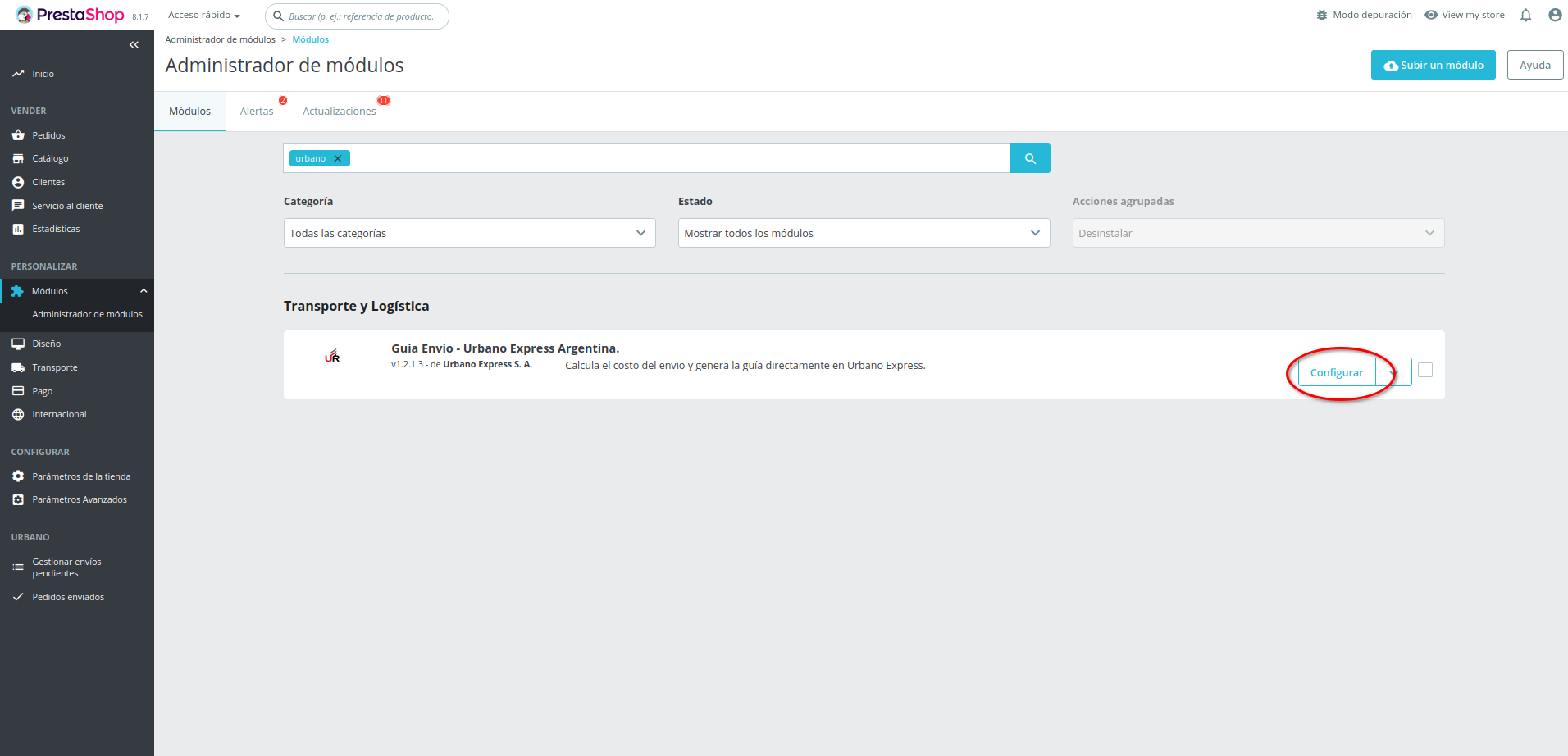Click the notifications bell icon
Screen dimensions: 1568x756
1525,16
